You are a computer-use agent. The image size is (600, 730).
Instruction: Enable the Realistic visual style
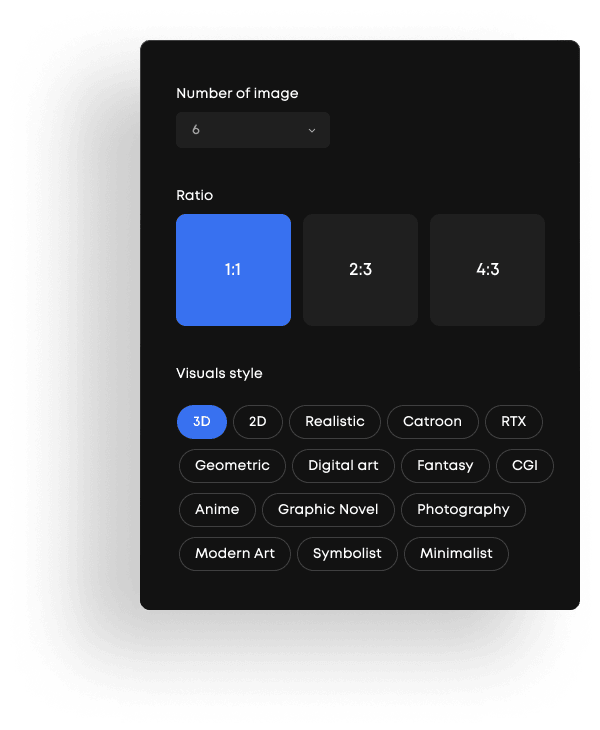coord(335,422)
